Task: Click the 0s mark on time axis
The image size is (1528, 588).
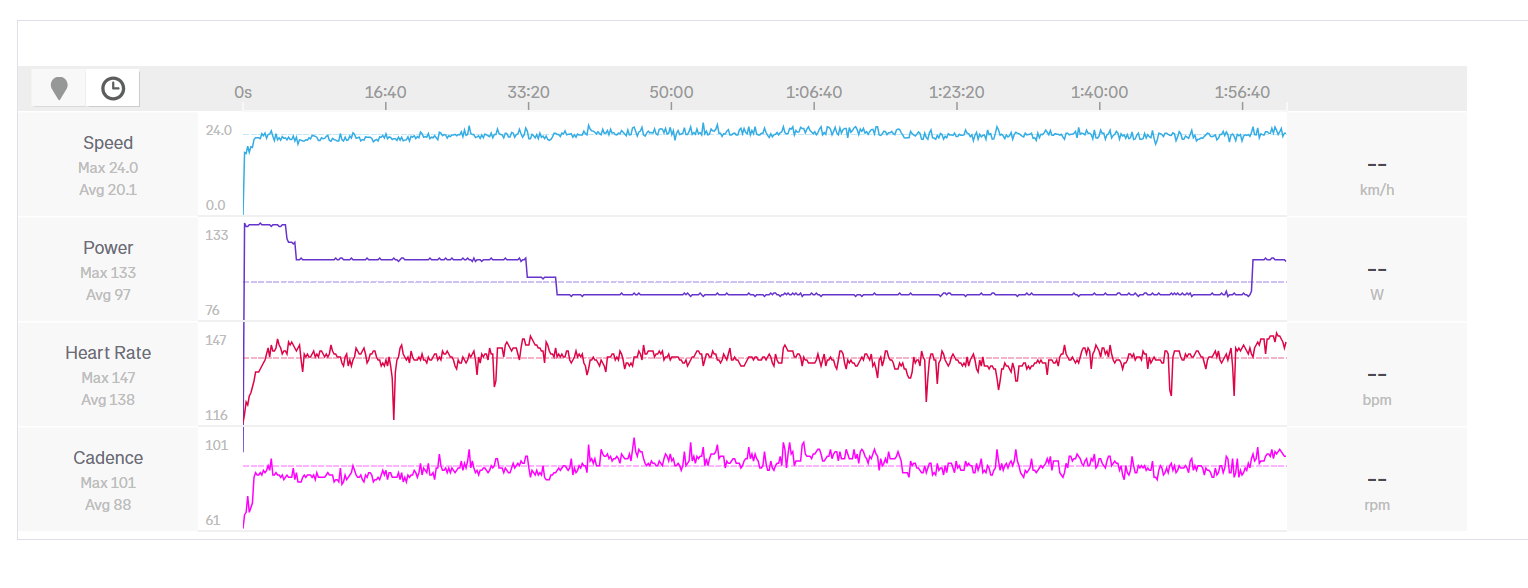Action: 243,92
